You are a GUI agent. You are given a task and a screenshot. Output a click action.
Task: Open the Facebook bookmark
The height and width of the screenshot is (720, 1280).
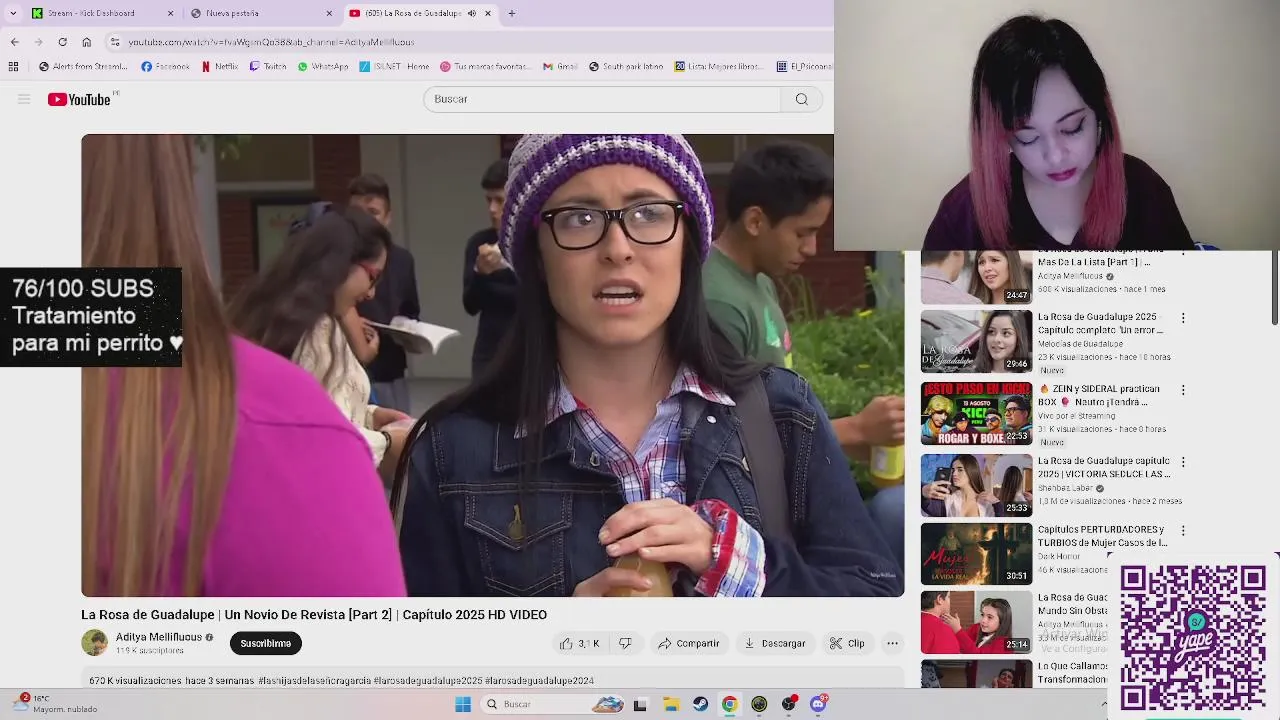click(x=165, y=67)
